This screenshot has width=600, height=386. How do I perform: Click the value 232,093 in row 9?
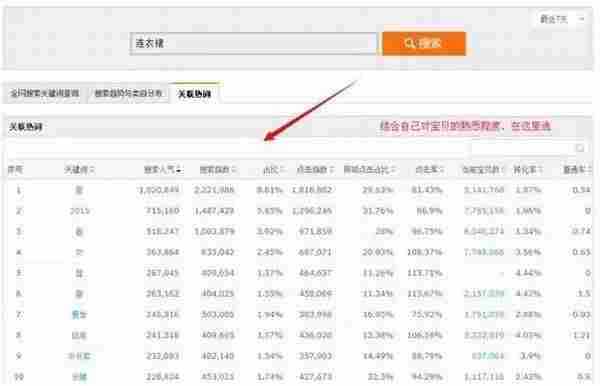pos(163,356)
